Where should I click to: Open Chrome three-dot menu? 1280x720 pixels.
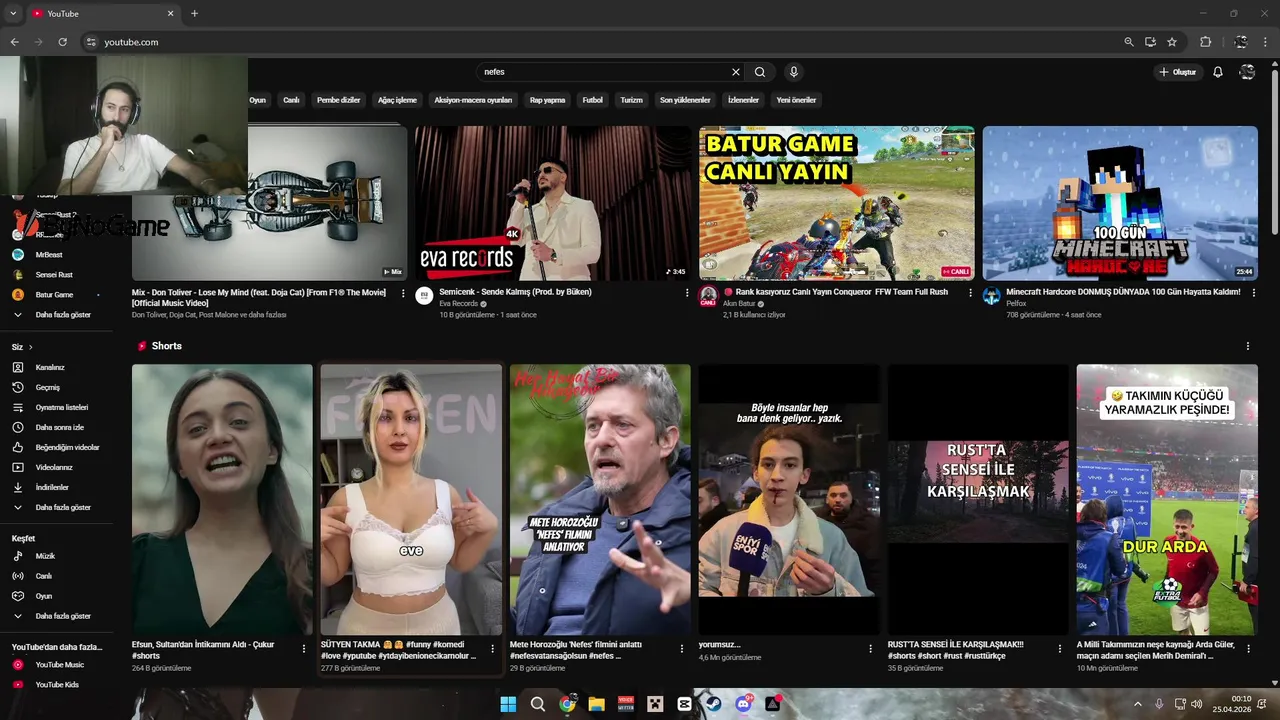point(1266,42)
